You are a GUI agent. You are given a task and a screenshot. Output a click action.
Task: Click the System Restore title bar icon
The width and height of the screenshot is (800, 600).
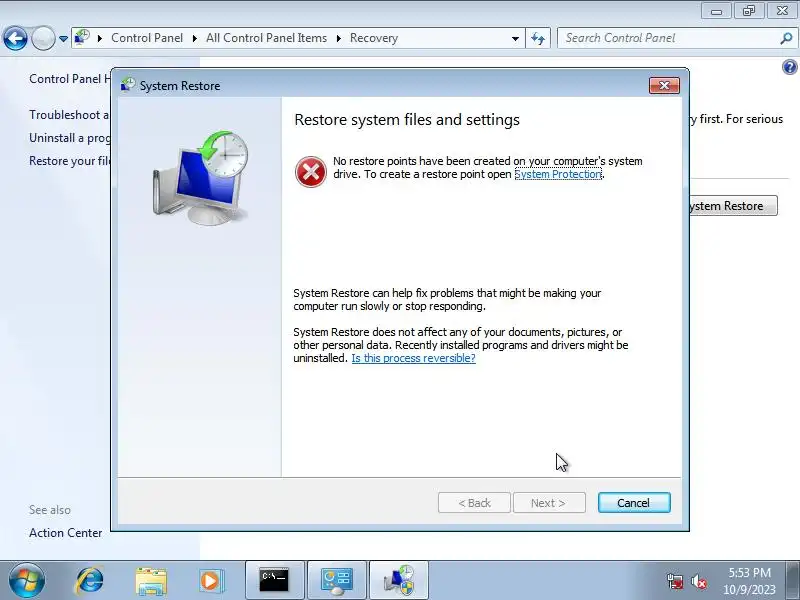[x=128, y=85]
